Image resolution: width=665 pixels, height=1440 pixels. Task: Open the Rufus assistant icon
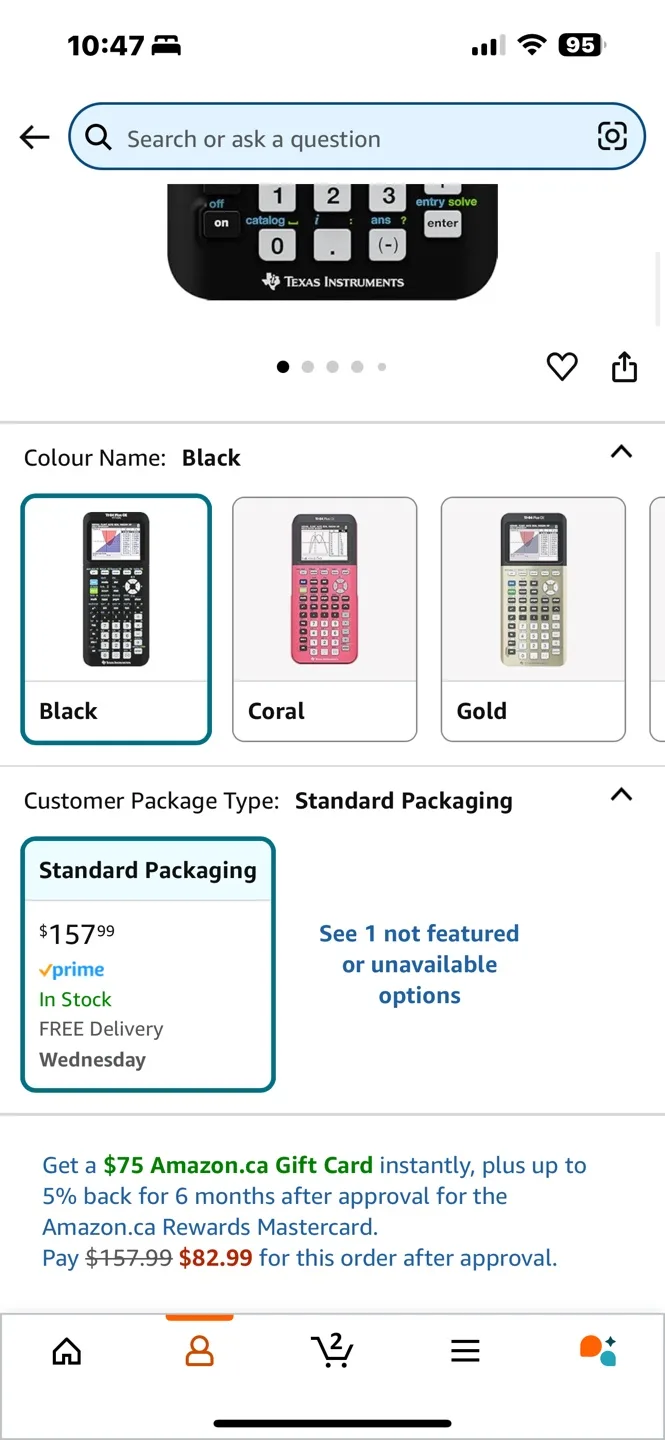[597, 1350]
